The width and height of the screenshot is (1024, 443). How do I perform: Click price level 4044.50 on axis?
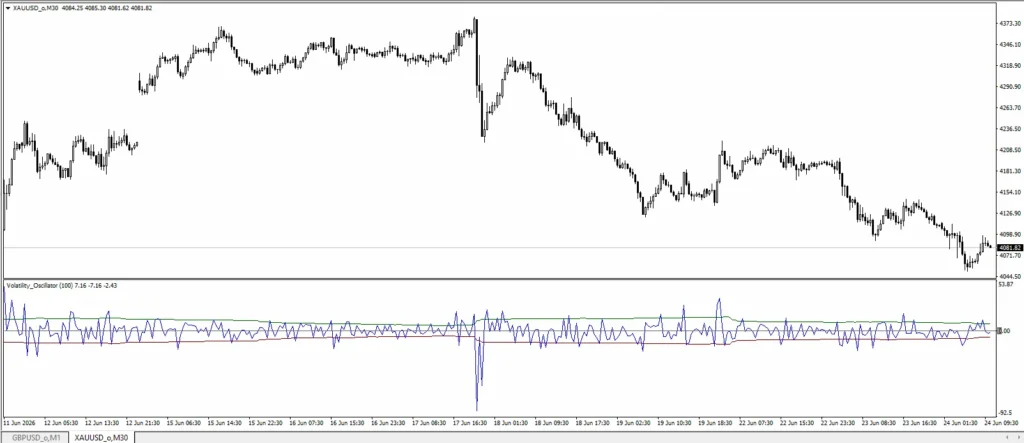tap(1009, 276)
